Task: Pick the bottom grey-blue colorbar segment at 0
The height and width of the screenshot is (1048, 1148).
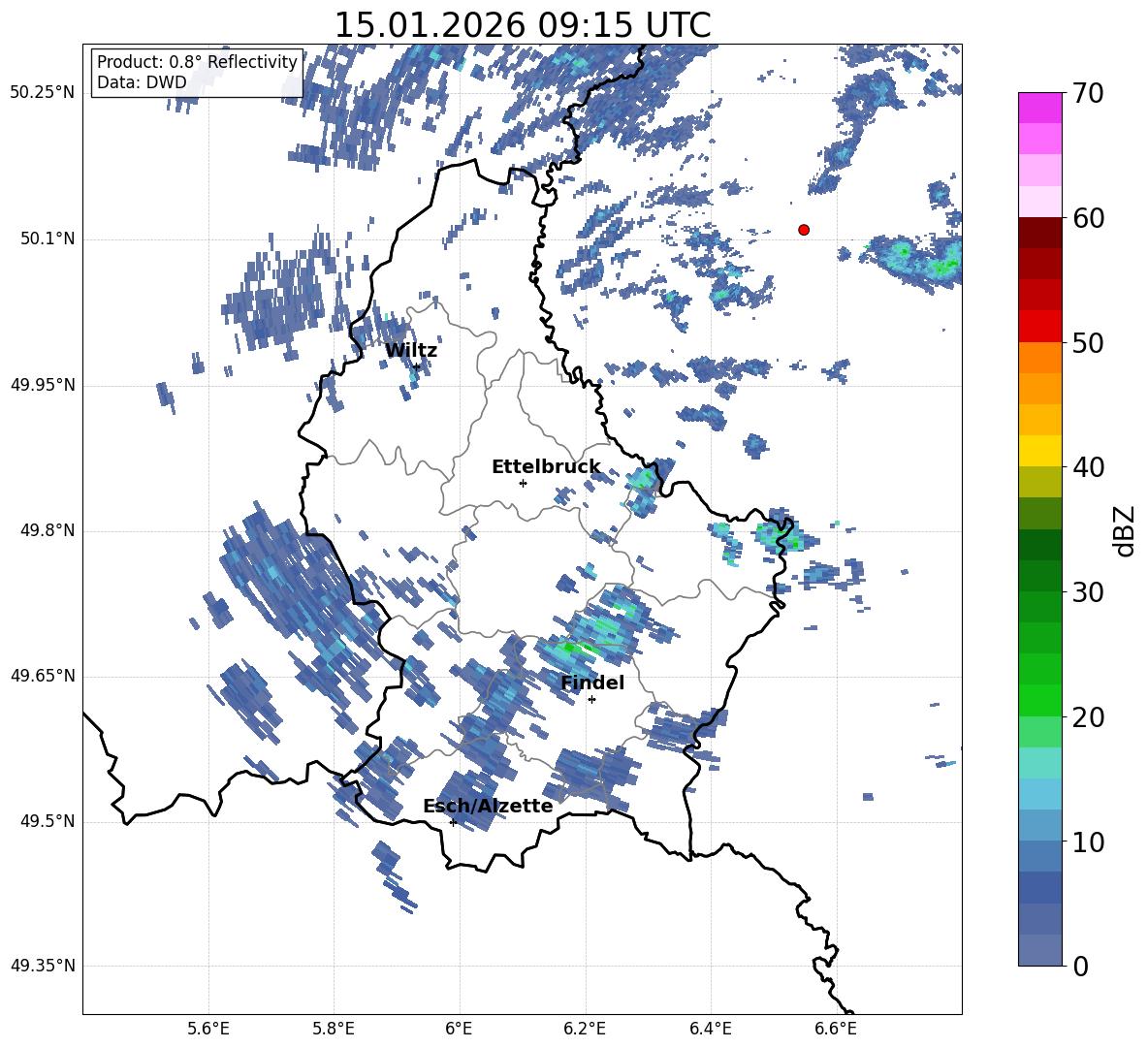Action: [1039, 950]
